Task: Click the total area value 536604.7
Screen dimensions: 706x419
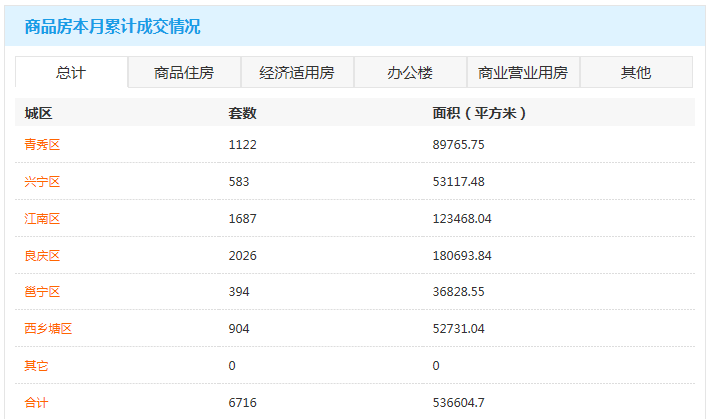Action: pyautogui.click(x=458, y=403)
